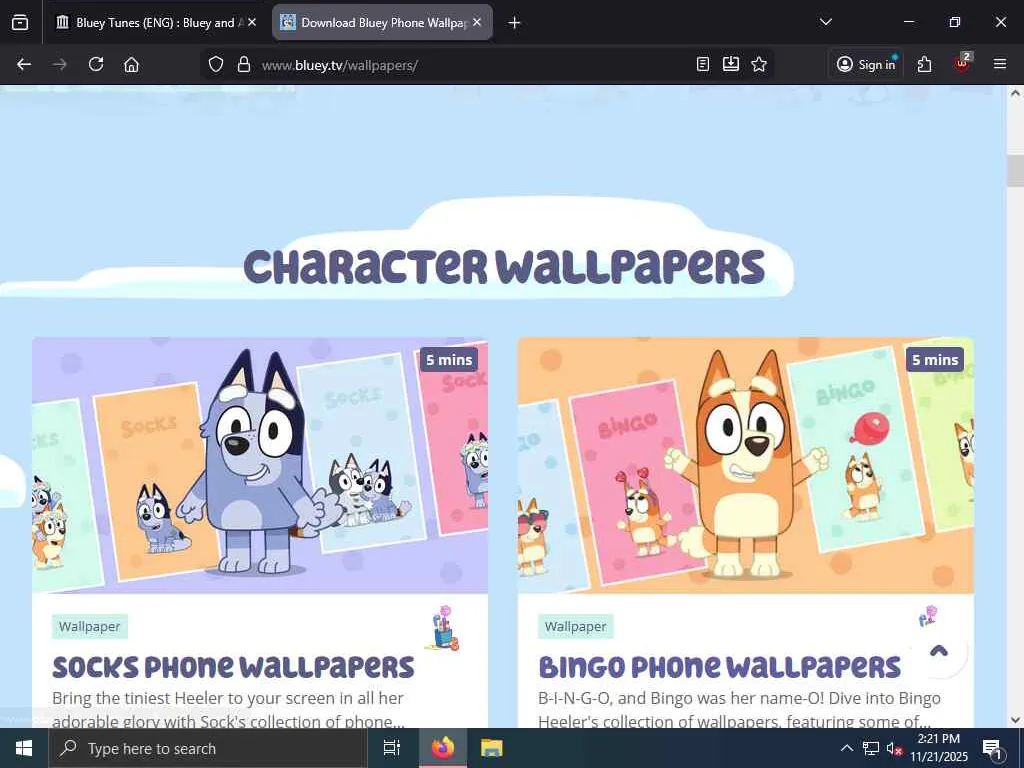Click the Wallpaper tag on Socks card
Screen dimensions: 1024x768
(x=89, y=626)
